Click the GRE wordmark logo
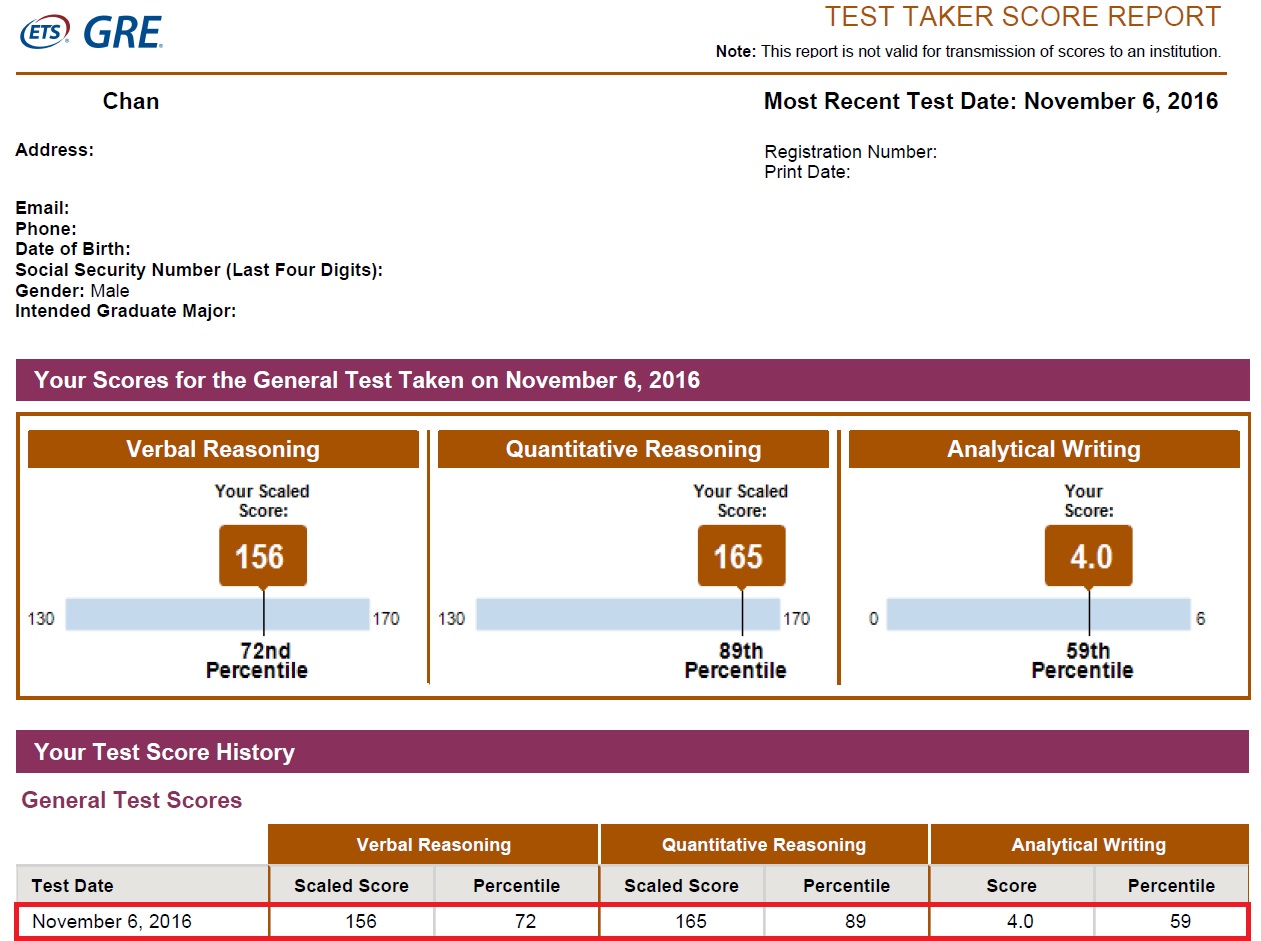Image resolution: width=1261 pixels, height=941 pixels. (x=122, y=33)
